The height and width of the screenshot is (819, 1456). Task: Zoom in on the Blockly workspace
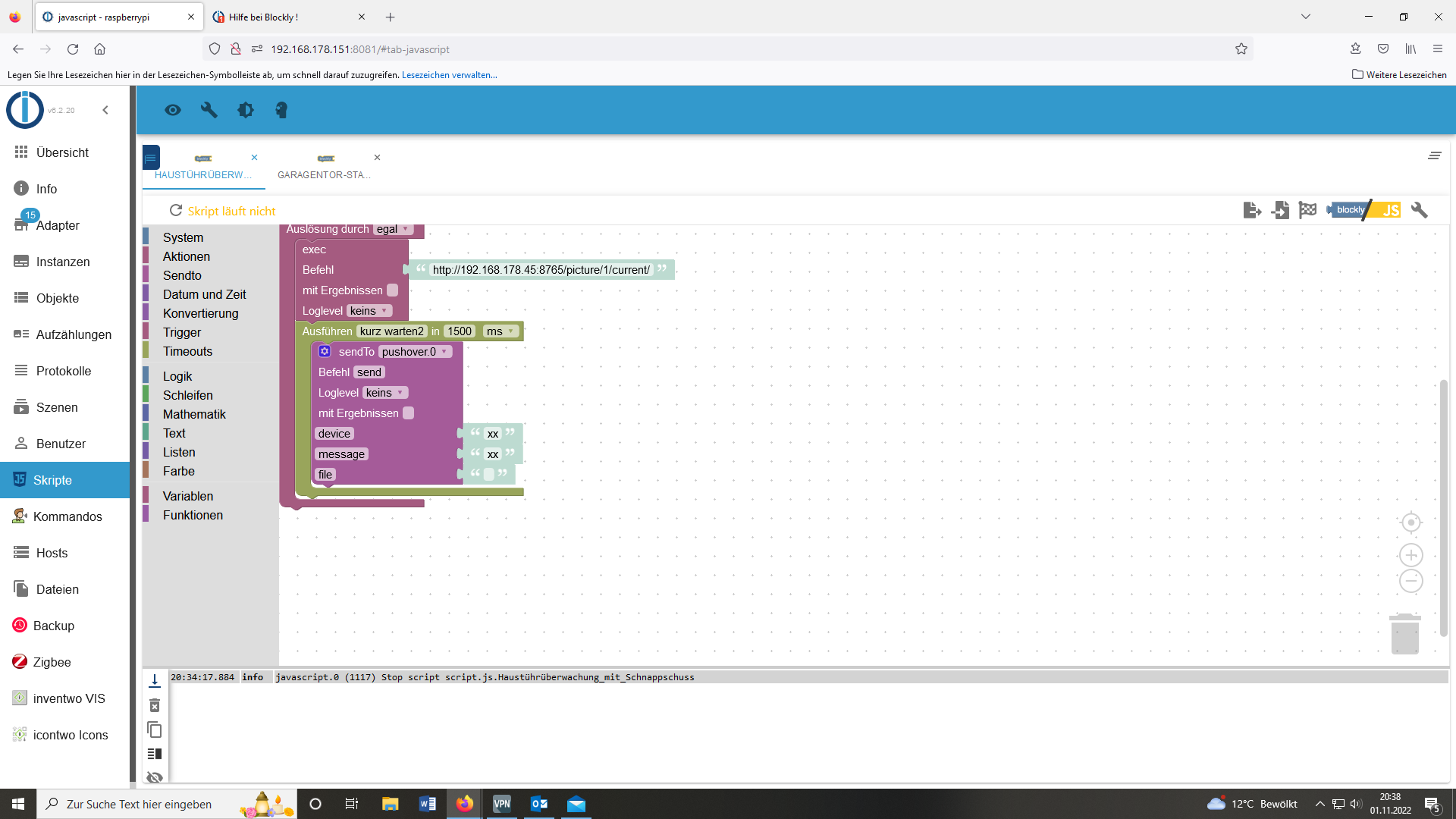(1410, 555)
